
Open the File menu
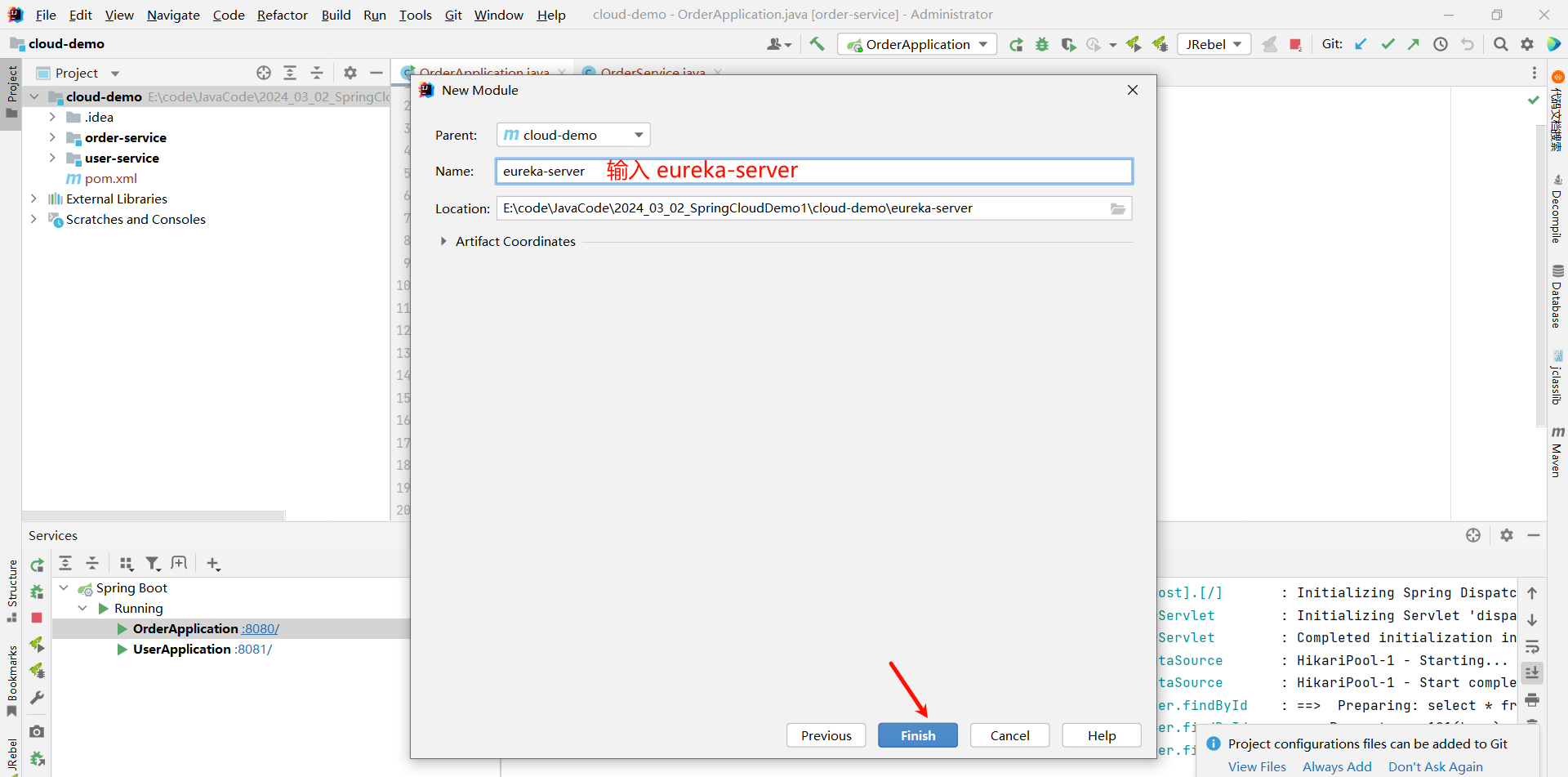pyautogui.click(x=46, y=15)
